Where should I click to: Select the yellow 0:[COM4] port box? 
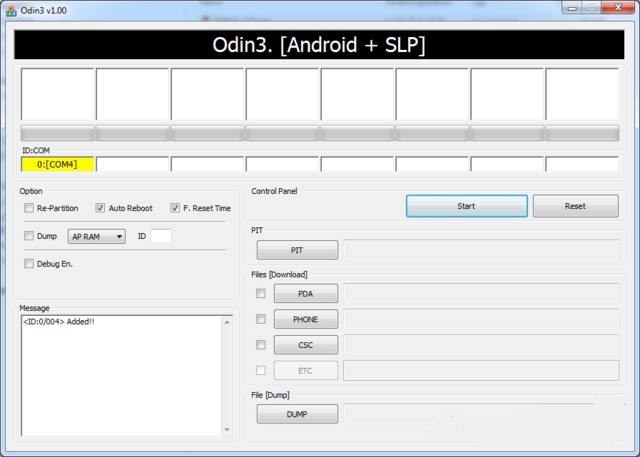pos(57,164)
